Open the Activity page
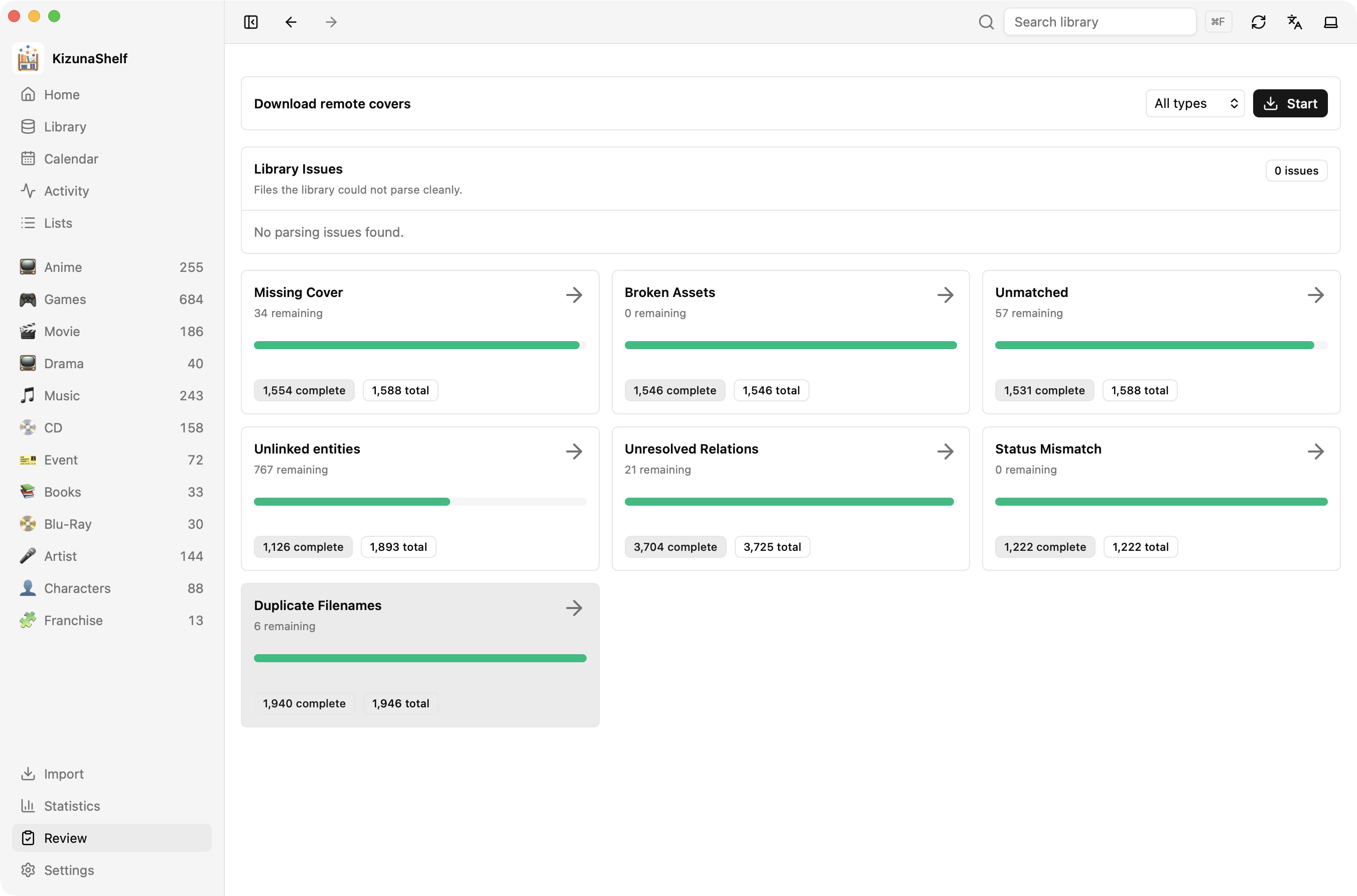 pyautogui.click(x=112, y=191)
